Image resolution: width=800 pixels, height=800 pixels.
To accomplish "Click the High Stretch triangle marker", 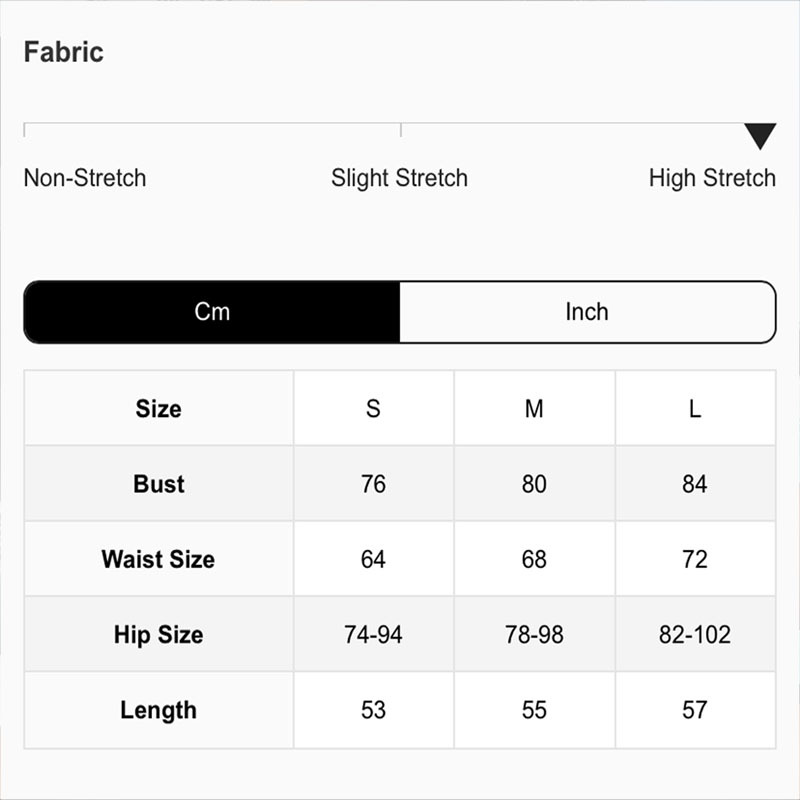I will (x=760, y=136).
